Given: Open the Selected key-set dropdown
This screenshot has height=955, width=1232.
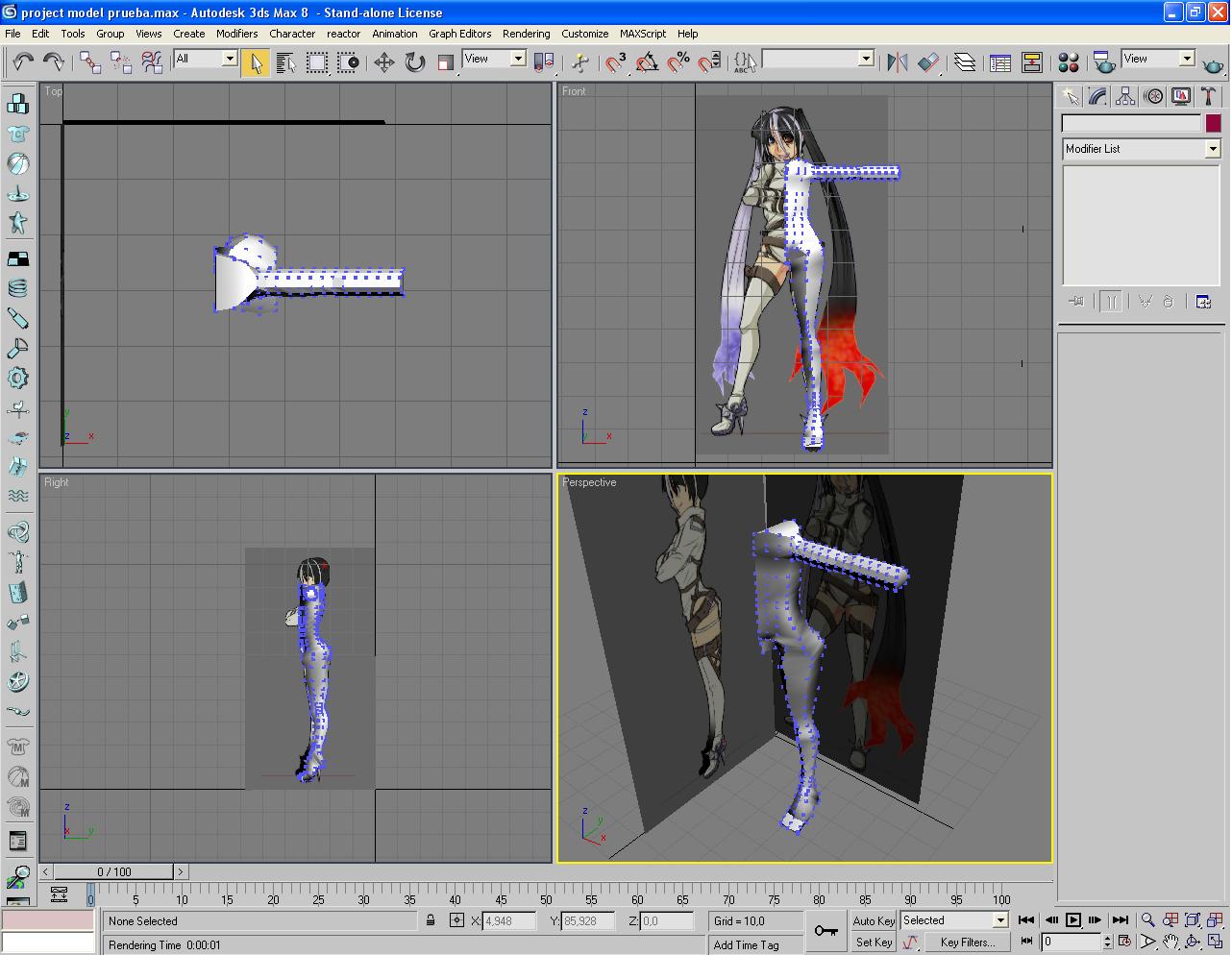Looking at the screenshot, I should tap(999, 920).
